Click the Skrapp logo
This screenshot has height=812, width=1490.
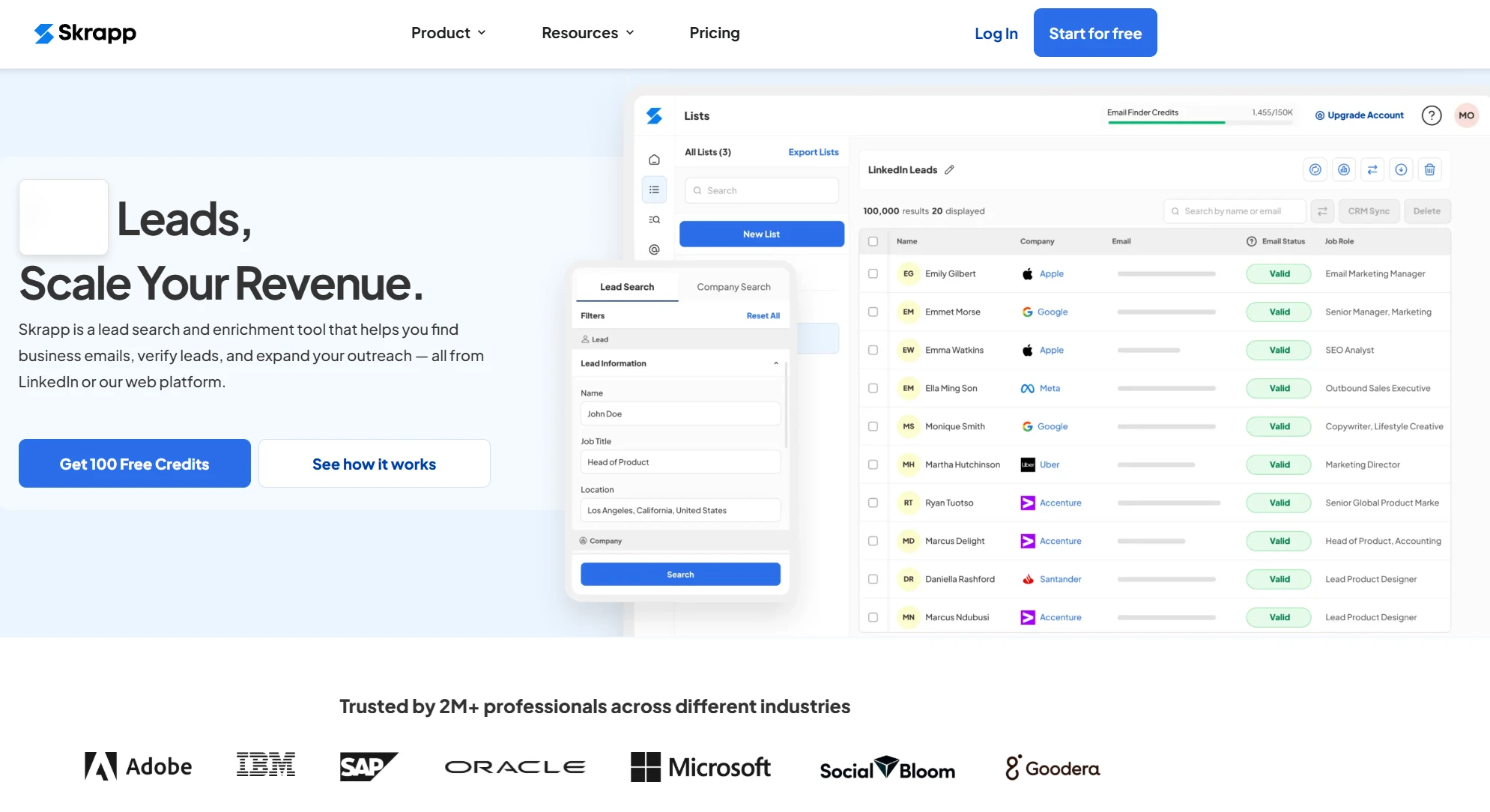coord(85,33)
